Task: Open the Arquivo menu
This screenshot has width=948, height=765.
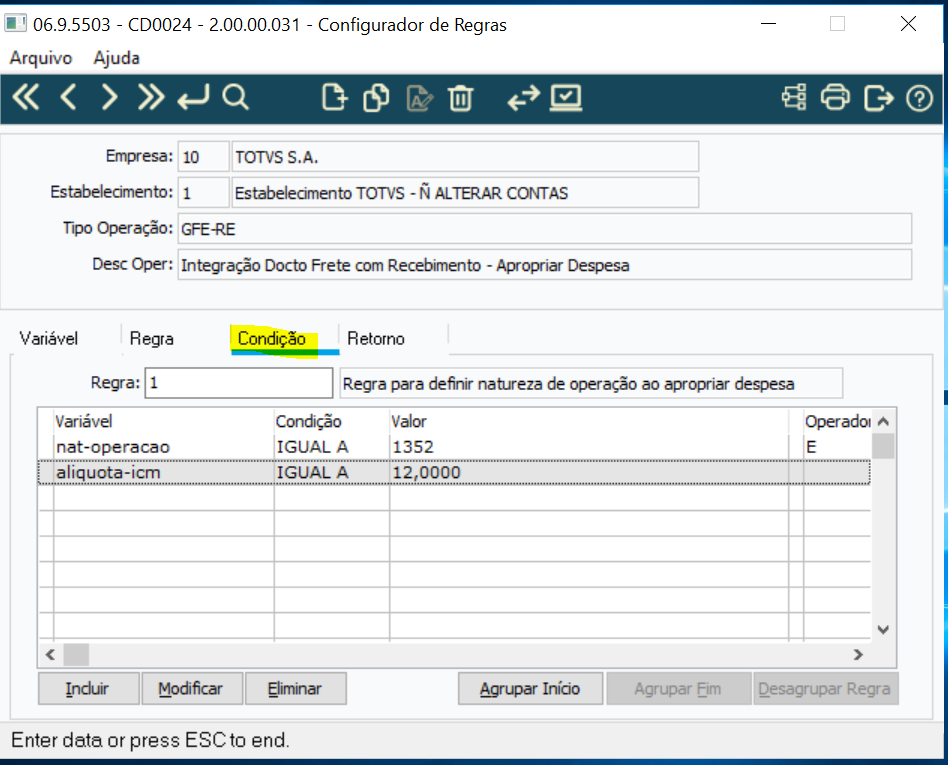Action: [x=39, y=58]
